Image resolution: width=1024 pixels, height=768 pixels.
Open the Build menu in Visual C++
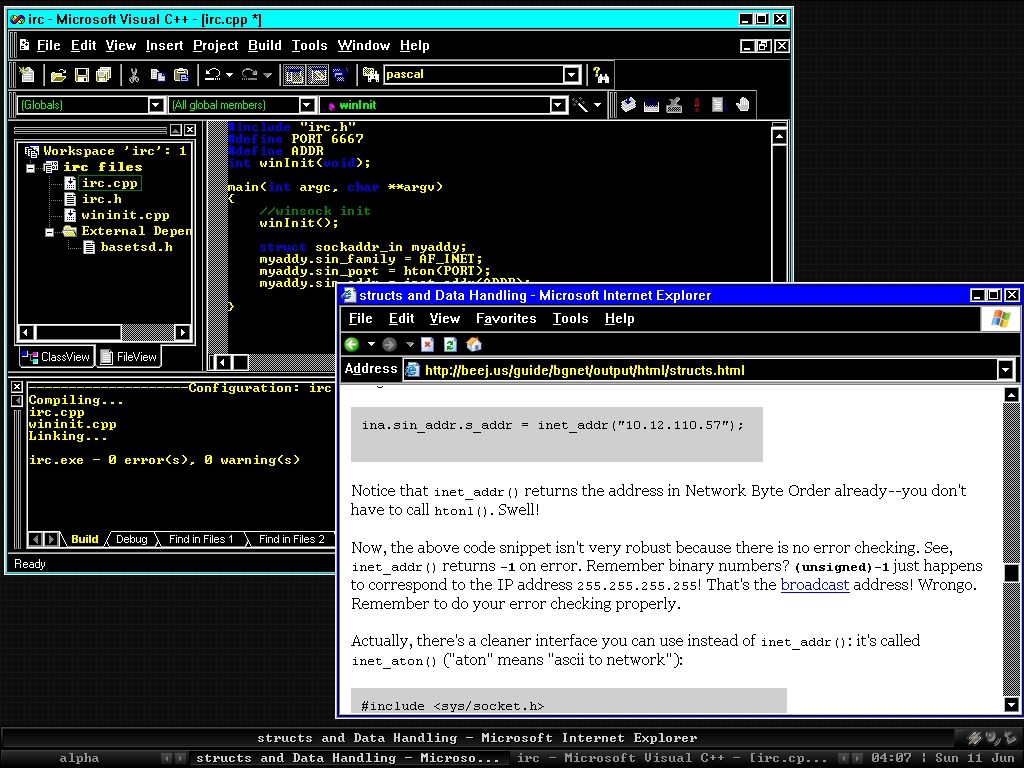264,46
